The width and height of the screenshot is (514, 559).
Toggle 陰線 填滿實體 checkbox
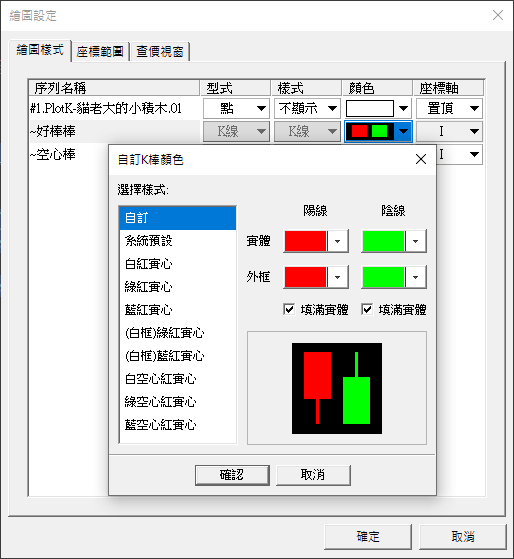coord(367,309)
